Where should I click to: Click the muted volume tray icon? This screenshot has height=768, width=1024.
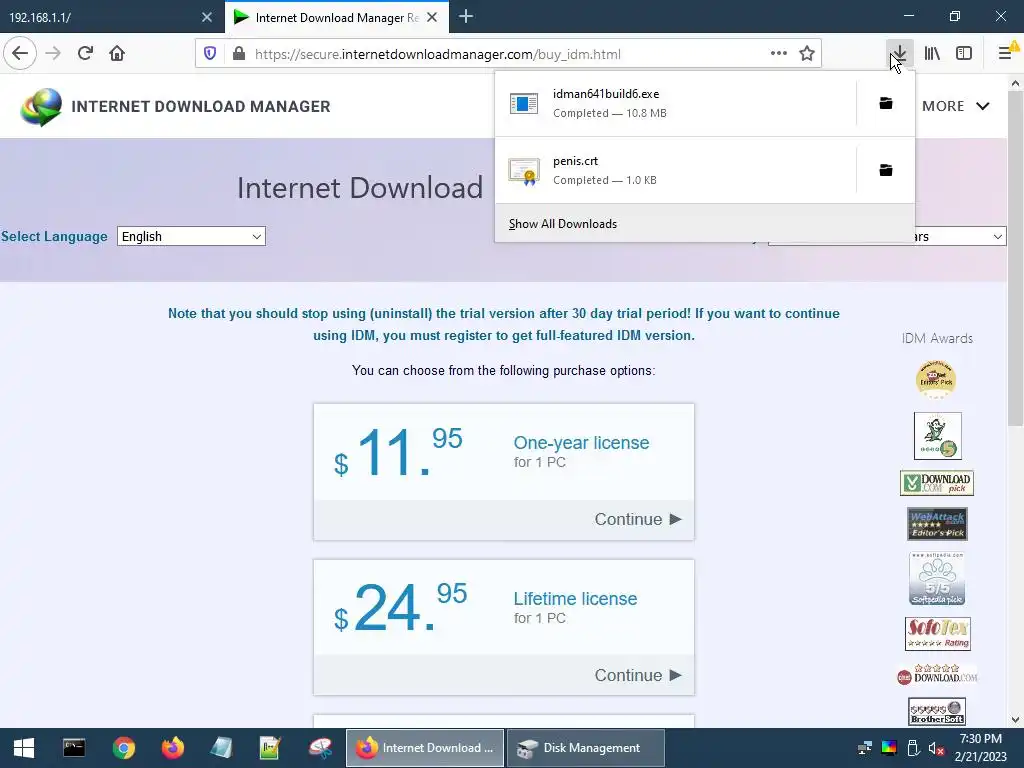pos(936,748)
